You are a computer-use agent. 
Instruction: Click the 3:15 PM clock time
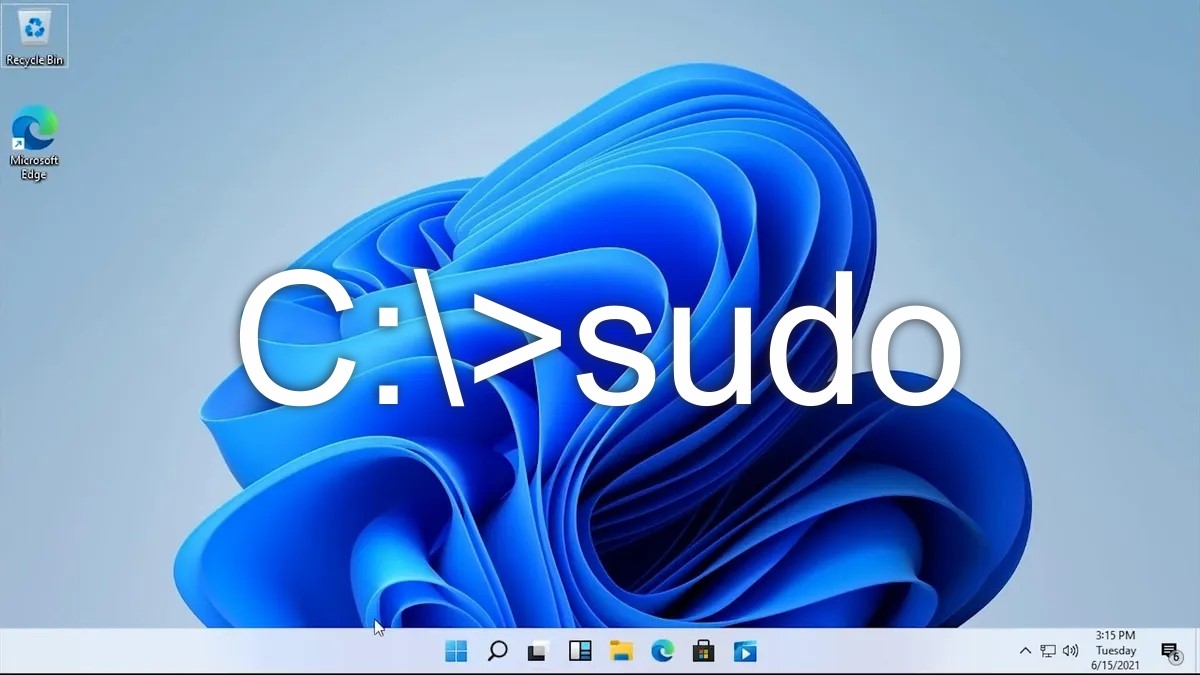tap(1115, 635)
